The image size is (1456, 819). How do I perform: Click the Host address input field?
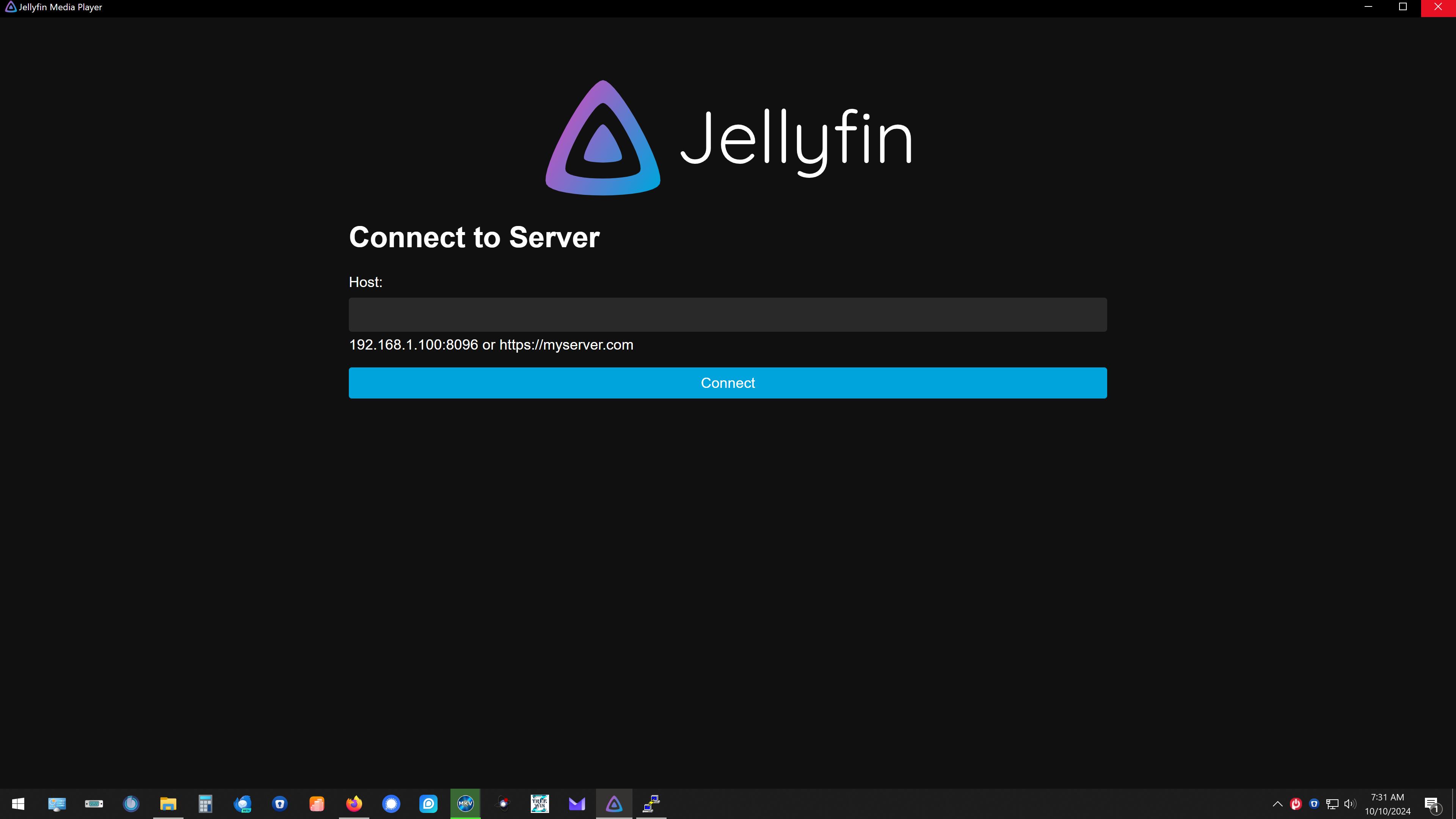click(x=728, y=315)
